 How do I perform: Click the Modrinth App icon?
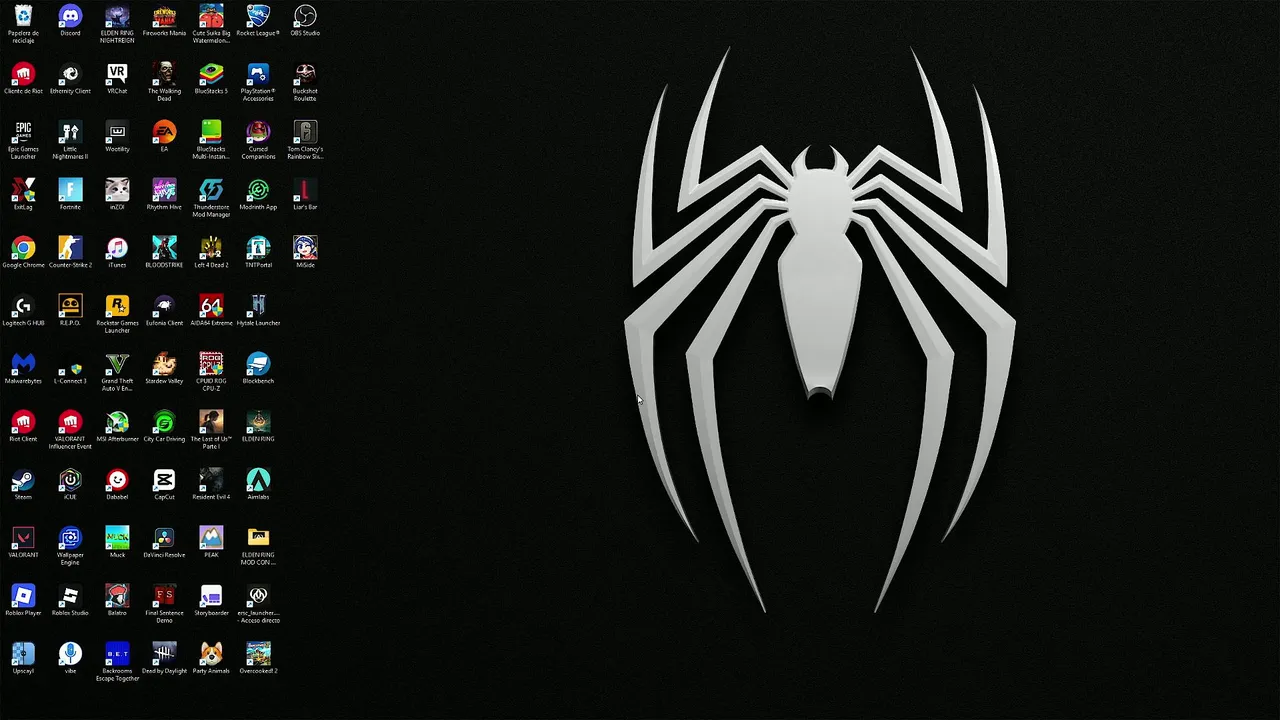point(258,191)
